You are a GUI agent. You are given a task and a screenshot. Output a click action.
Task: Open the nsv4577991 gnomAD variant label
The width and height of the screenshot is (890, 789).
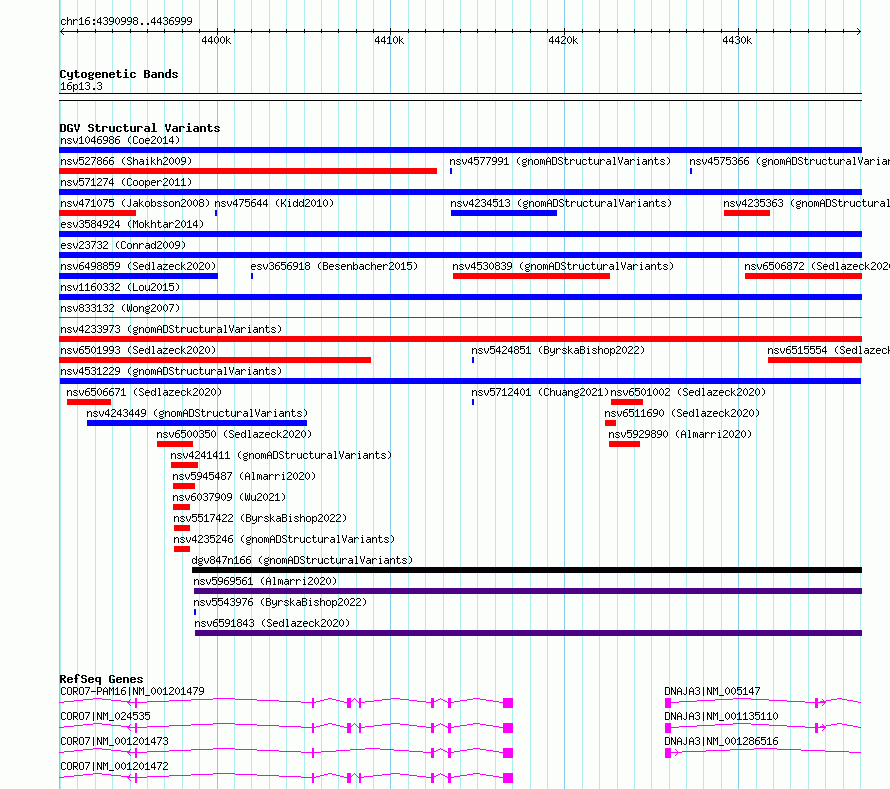click(560, 161)
